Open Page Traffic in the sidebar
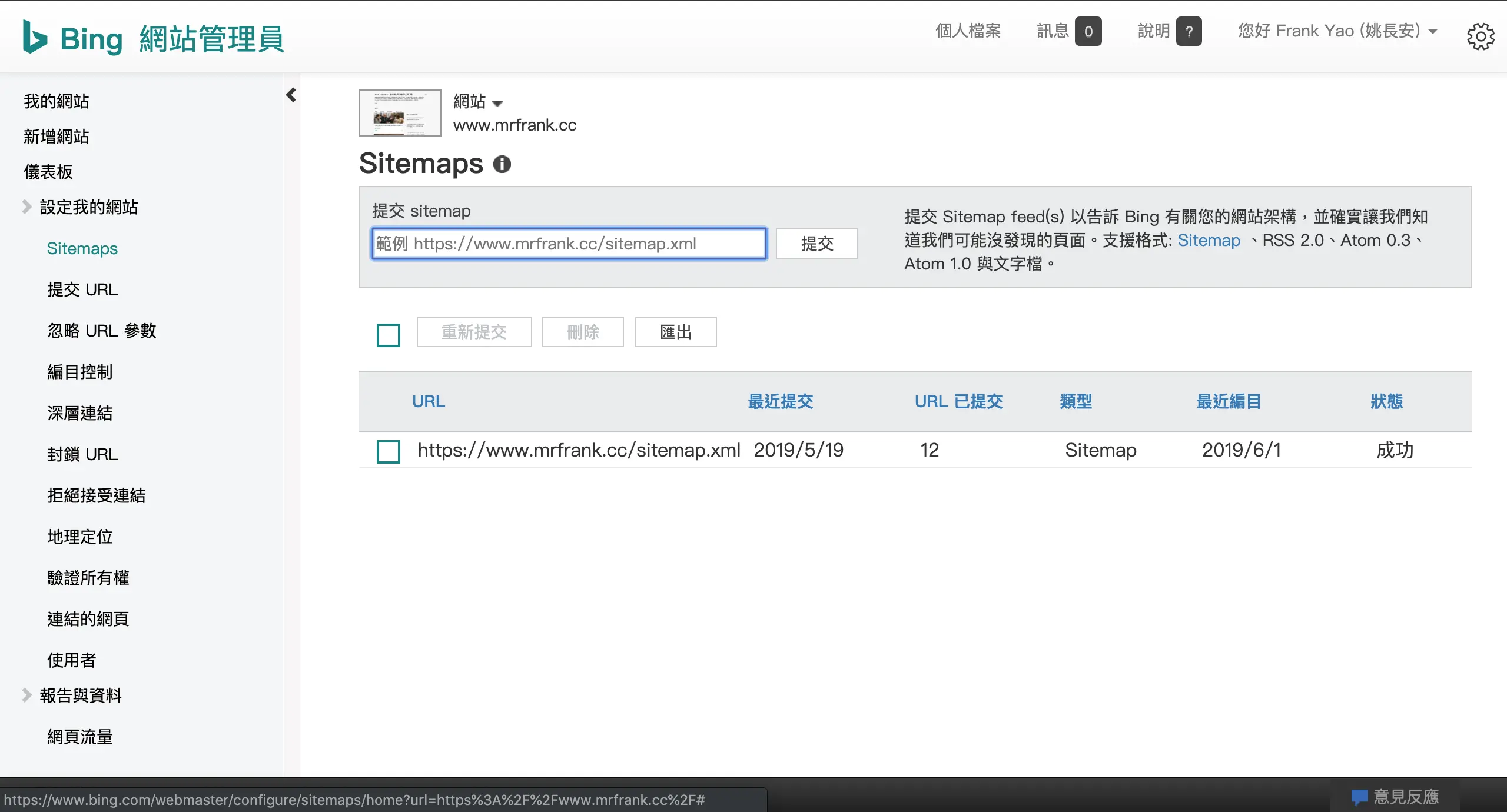Image resolution: width=1507 pixels, height=812 pixels. click(80, 737)
